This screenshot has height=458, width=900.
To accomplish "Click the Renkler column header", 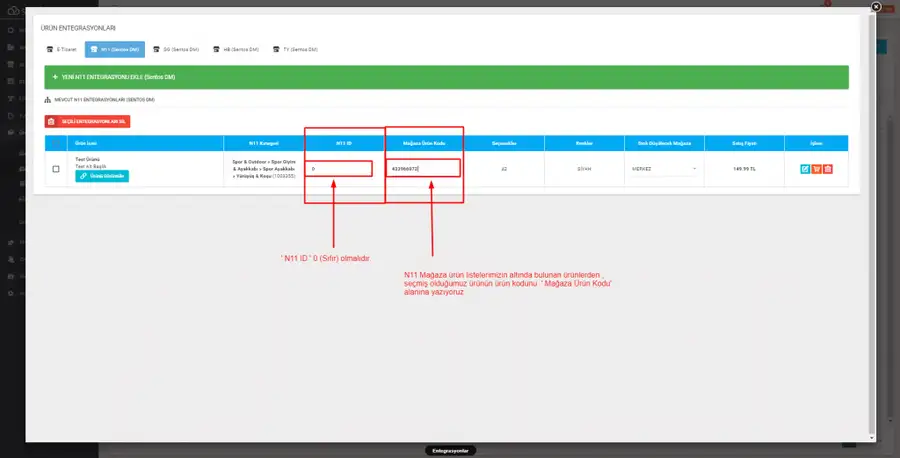I will click(584, 143).
